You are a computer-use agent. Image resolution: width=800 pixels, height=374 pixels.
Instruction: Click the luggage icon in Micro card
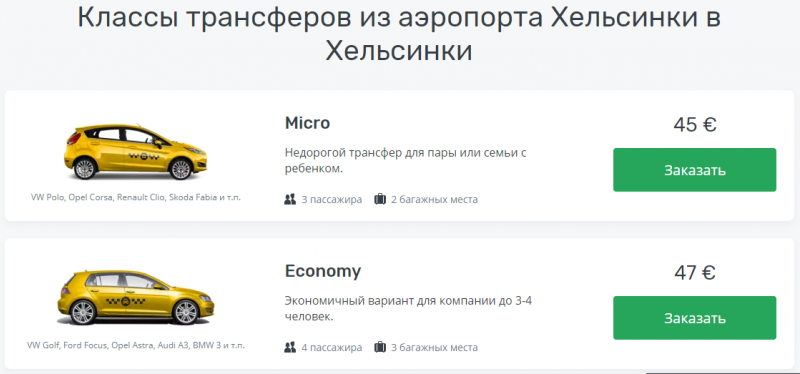tap(380, 199)
